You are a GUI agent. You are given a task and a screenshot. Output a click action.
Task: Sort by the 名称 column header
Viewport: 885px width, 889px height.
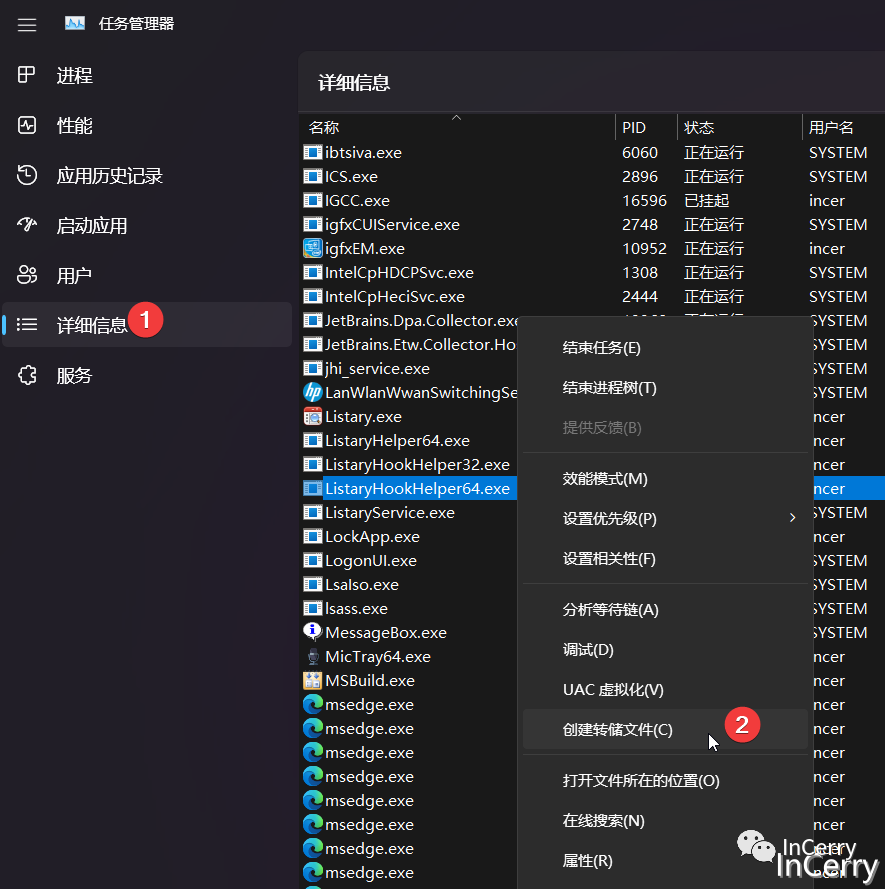click(x=457, y=127)
